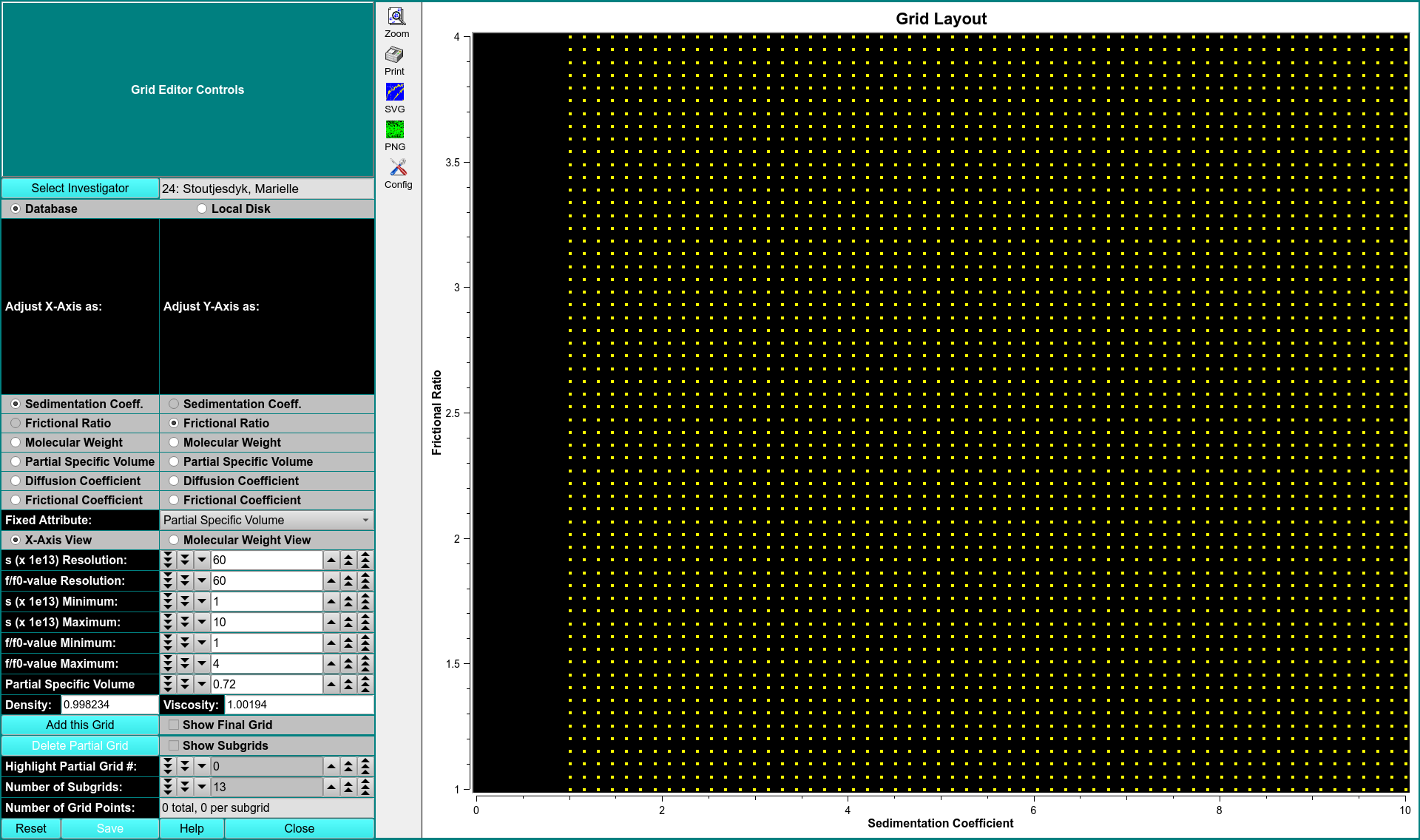Single-down arrow for s Maximum
The image size is (1420, 840).
[x=201, y=622]
